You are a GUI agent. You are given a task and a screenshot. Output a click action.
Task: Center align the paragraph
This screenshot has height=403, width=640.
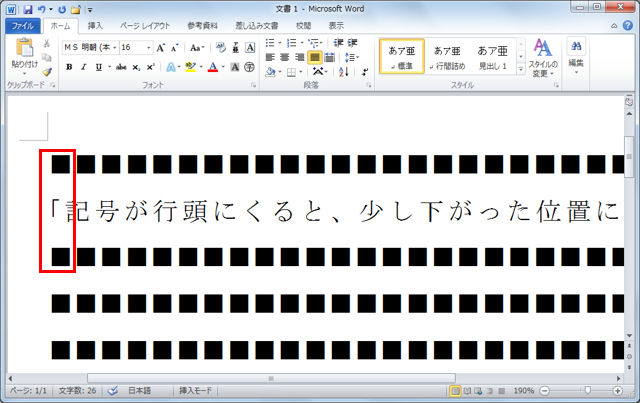point(285,57)
